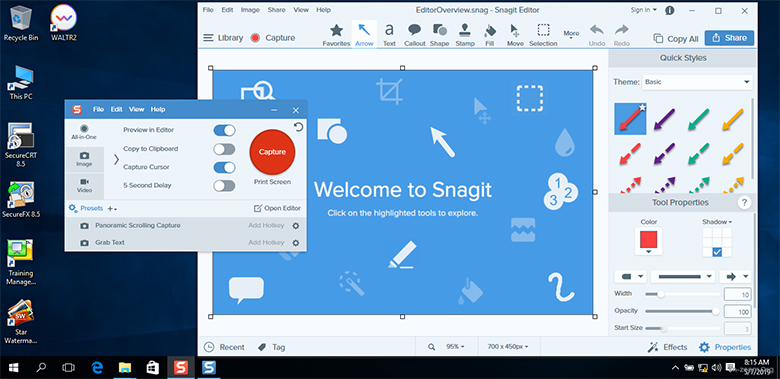Click the Width value field
Image resolution: width=780 pixels, height=379 pixels.
point(737,295)
